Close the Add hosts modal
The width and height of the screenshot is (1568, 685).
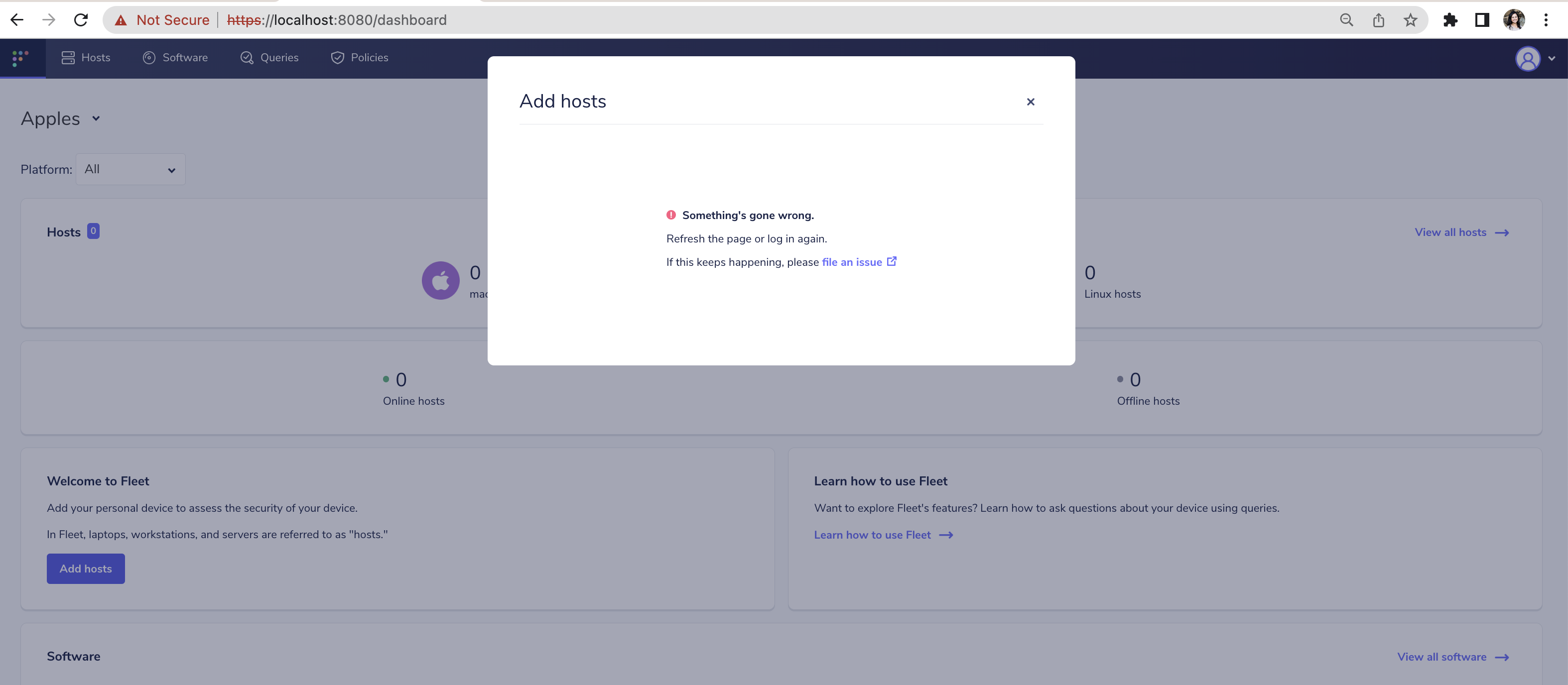tap(1030, 102)
